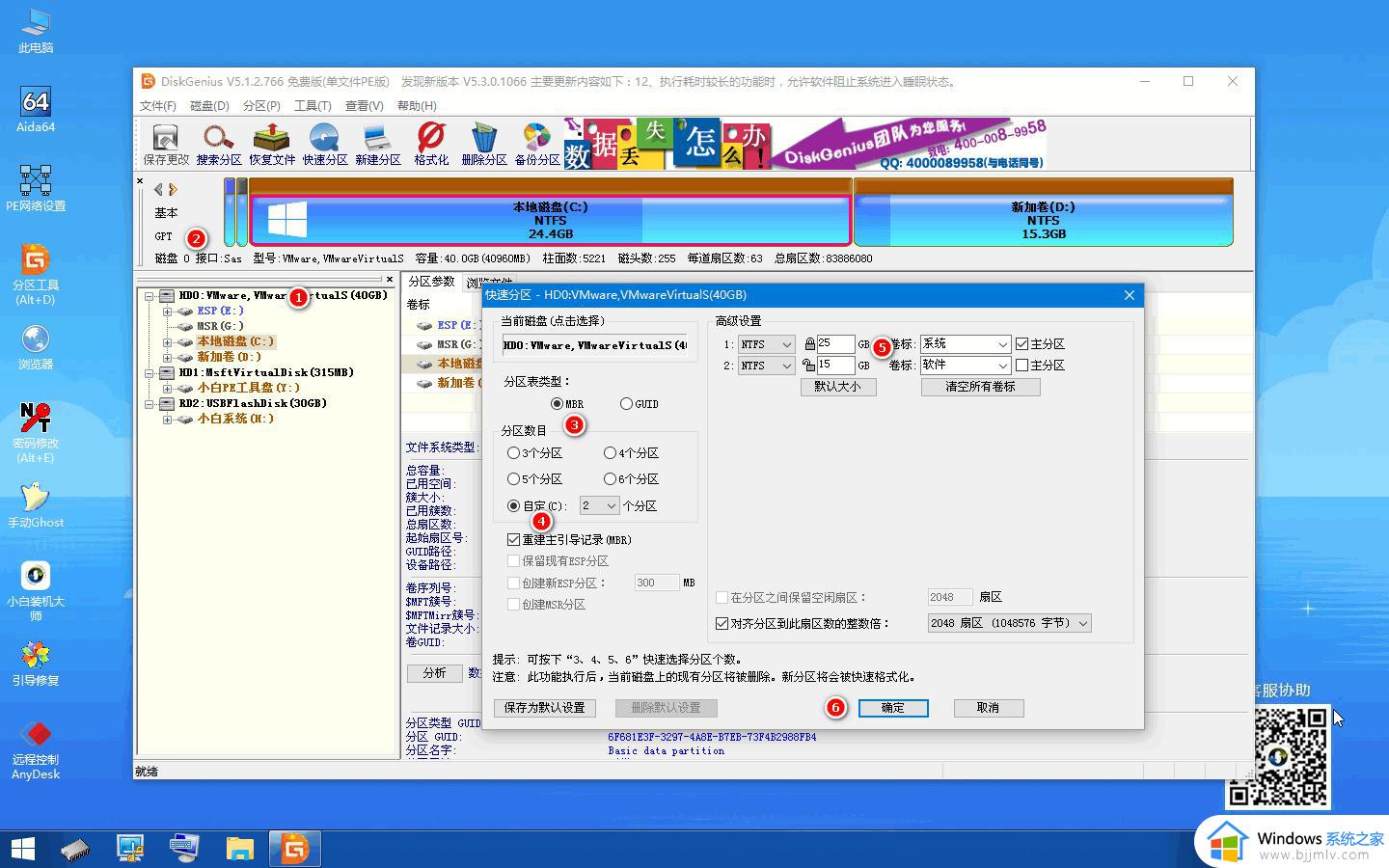The image size is (1389, 868).
Task: Choose the 3个分区 option
Action: click(x=534, y=453)
